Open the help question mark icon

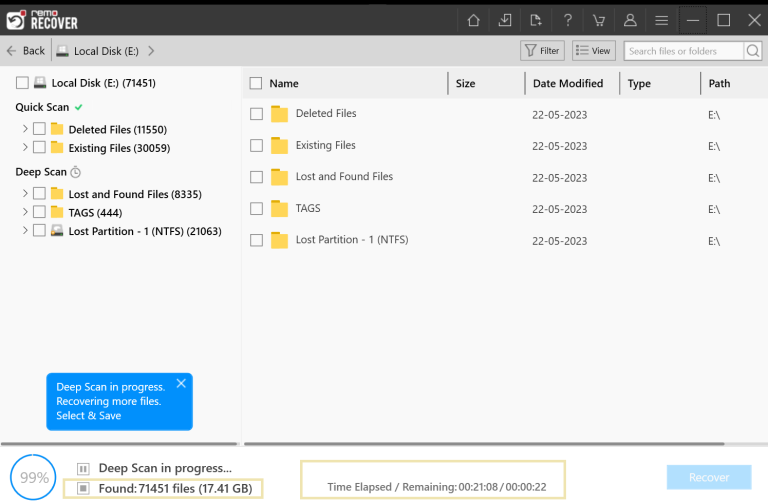point(567,21)
